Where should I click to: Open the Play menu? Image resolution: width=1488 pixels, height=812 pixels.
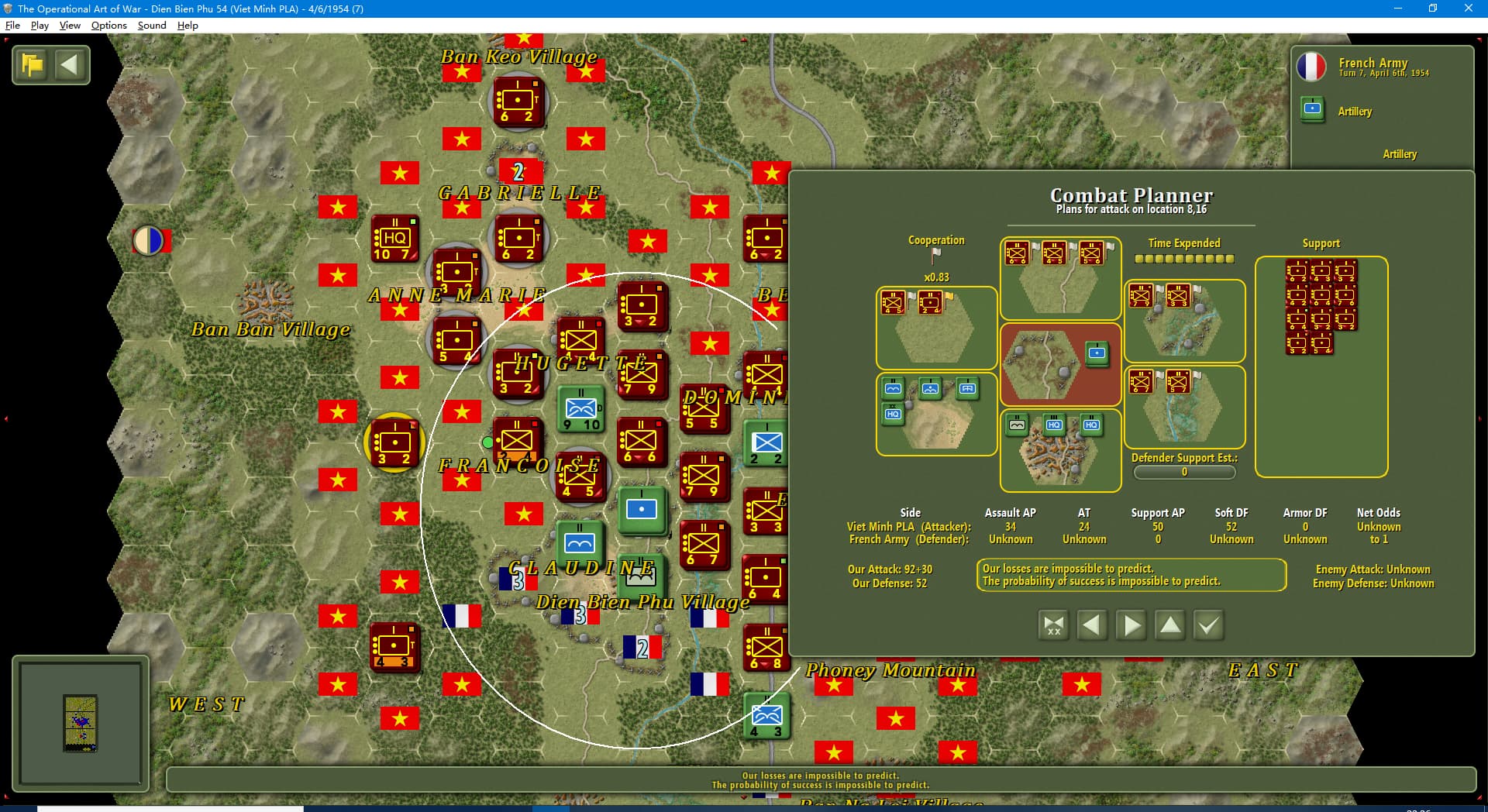pos(40,25)
